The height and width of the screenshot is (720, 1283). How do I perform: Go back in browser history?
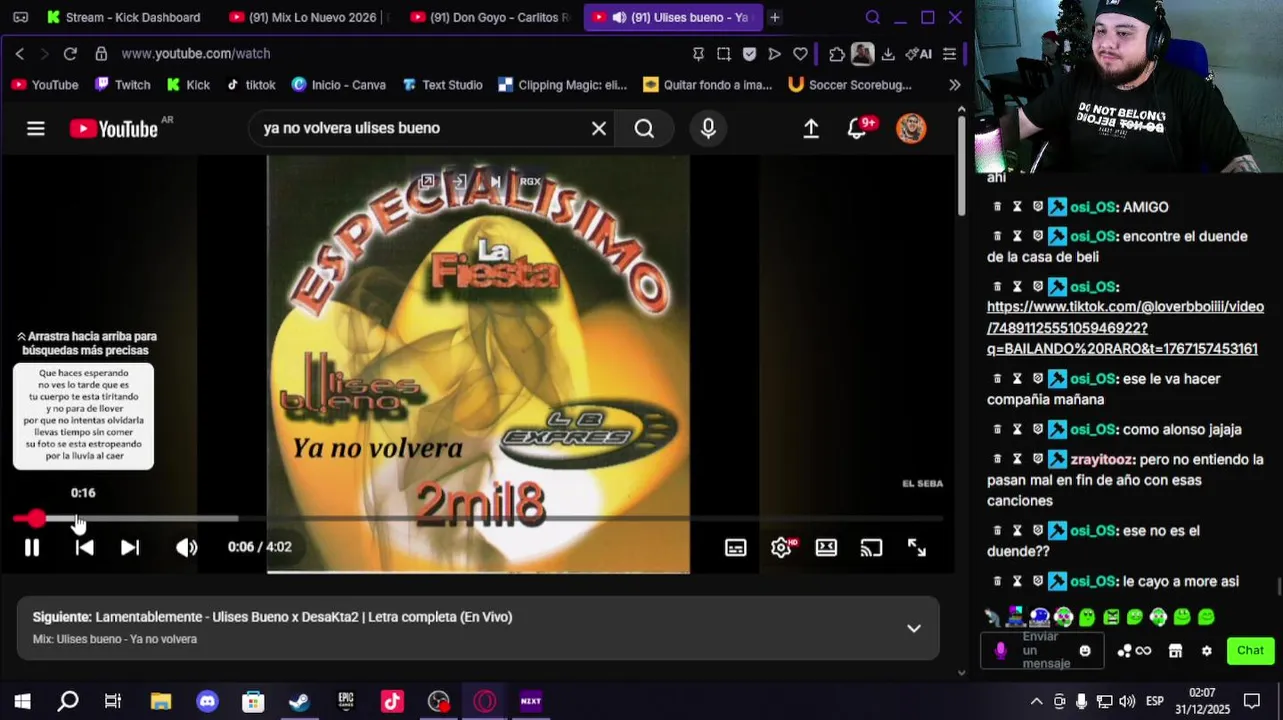pos(19,54)
